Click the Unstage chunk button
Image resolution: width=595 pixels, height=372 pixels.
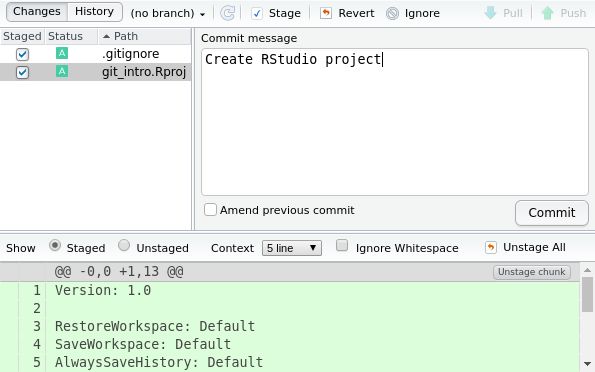(532, 272)
